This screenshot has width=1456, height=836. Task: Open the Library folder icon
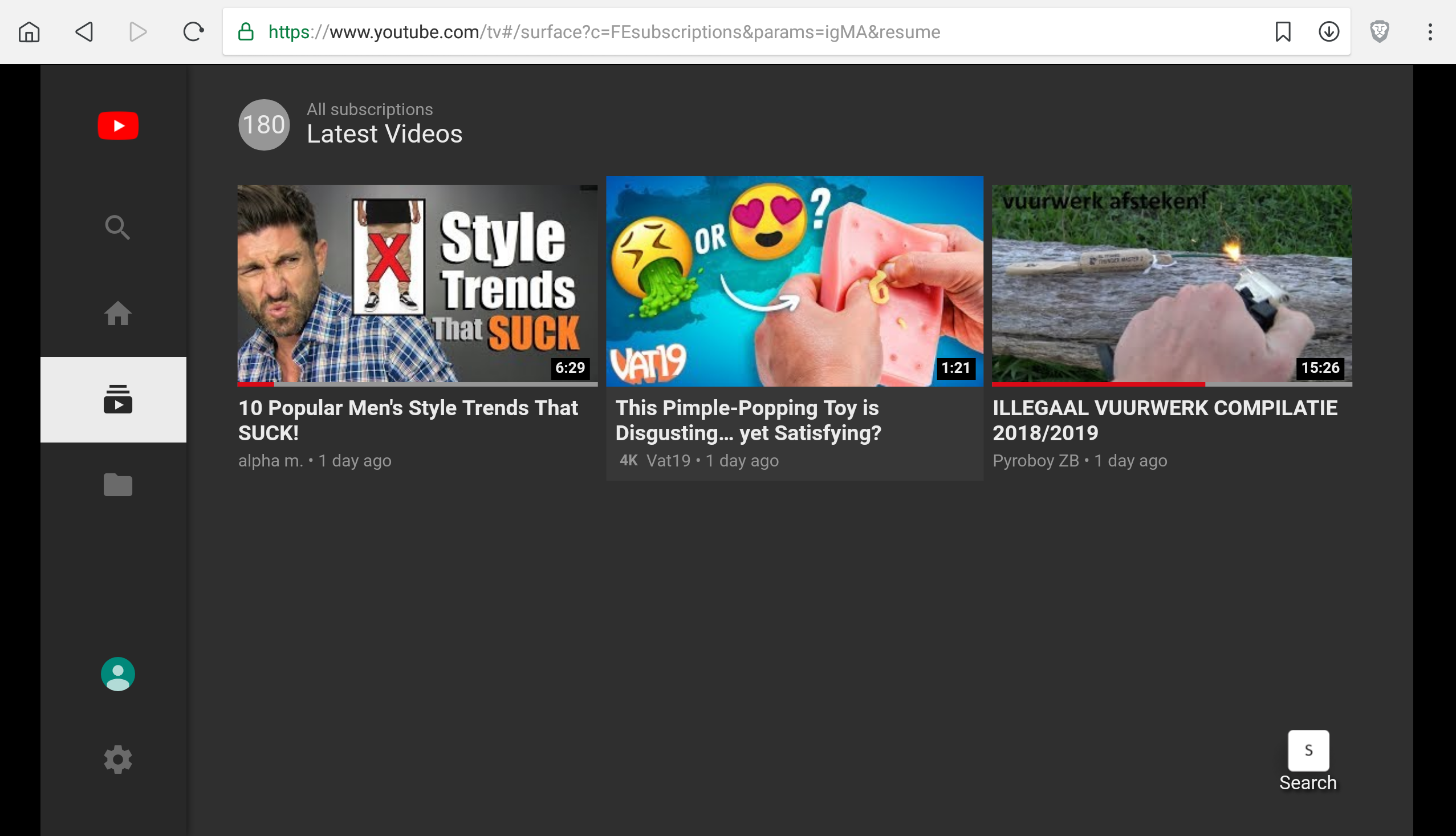(117, 485)
